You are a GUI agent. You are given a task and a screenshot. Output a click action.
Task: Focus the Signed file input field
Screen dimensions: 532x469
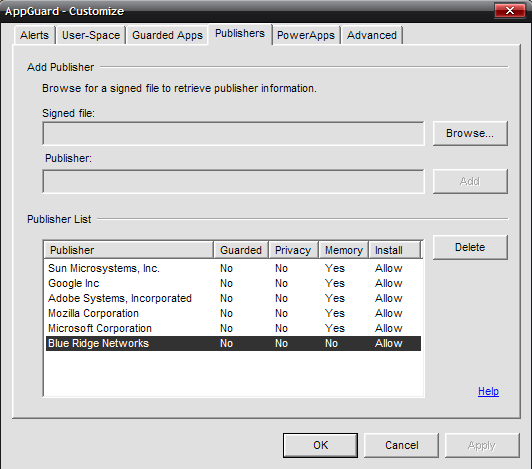tap(233, 134)
